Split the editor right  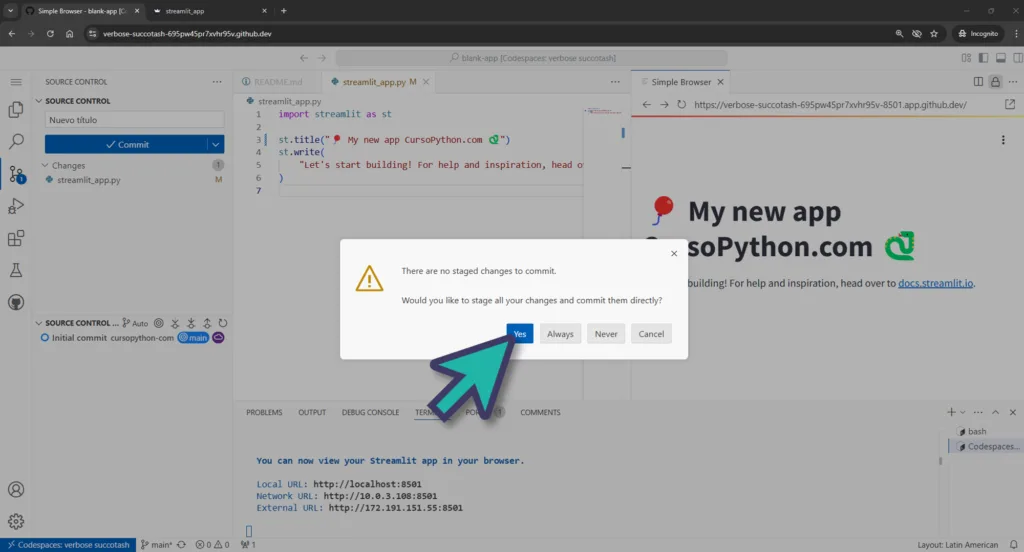tap(978, 82)
